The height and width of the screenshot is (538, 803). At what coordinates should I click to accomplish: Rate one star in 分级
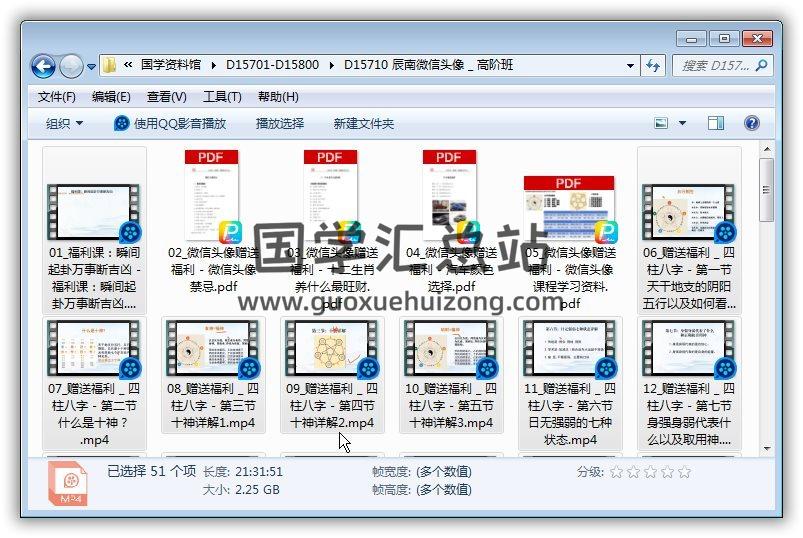(617, 471)
